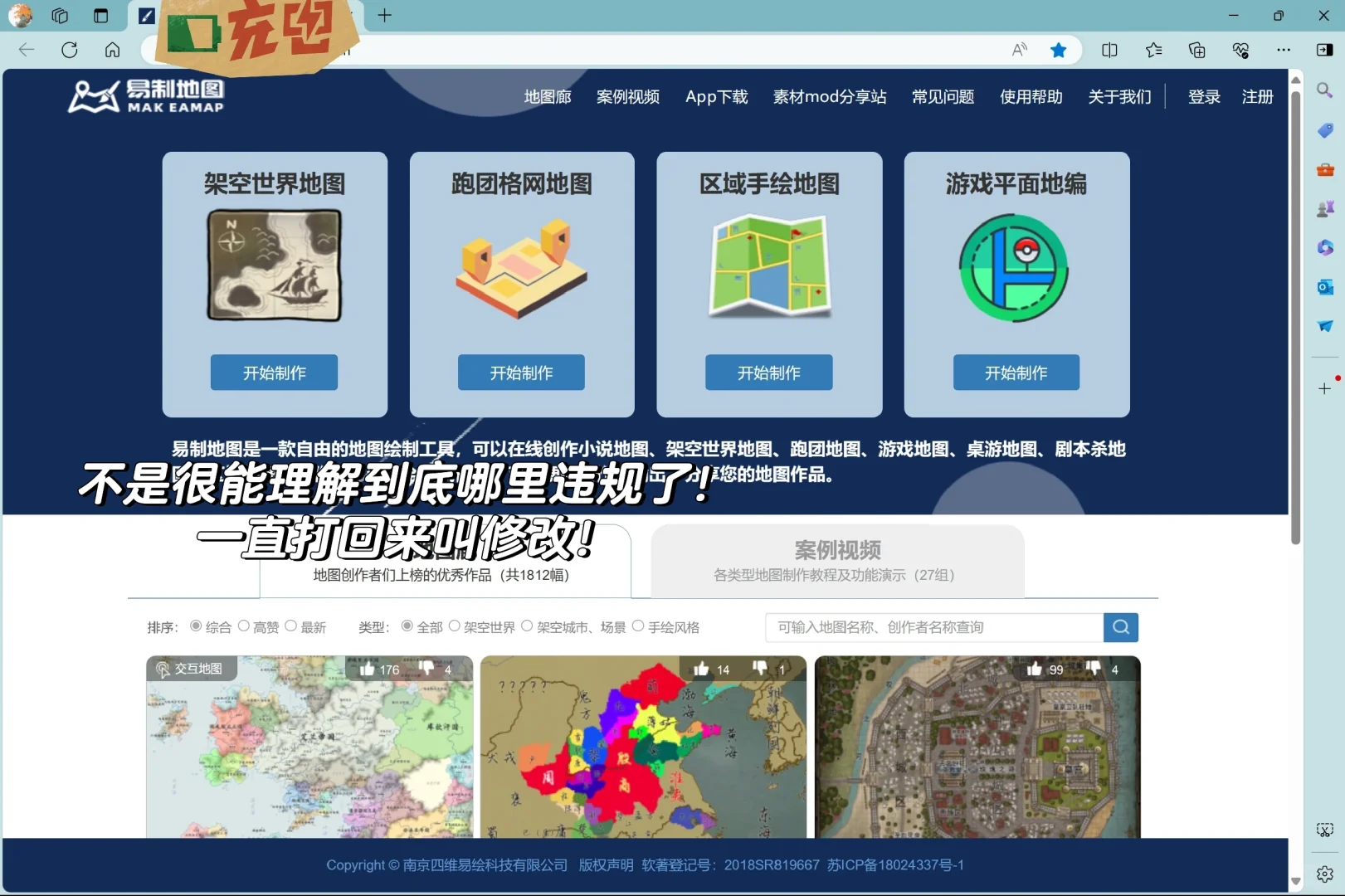Viewport: 1345px width, 896px height.
Task: Select 高赞 sort option
Action: point(244,626)
